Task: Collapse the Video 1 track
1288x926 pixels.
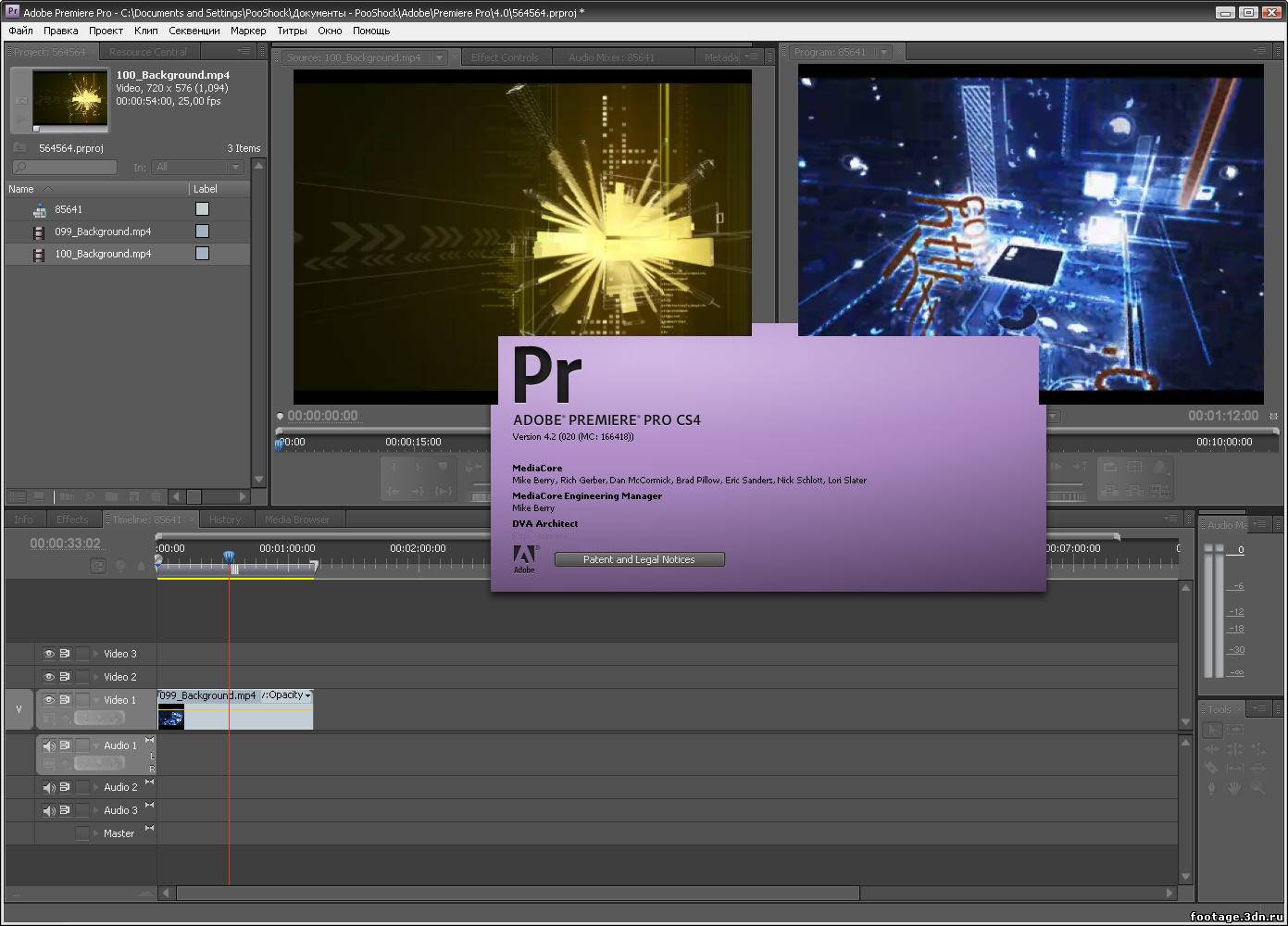Action: (x=95, y=700)
